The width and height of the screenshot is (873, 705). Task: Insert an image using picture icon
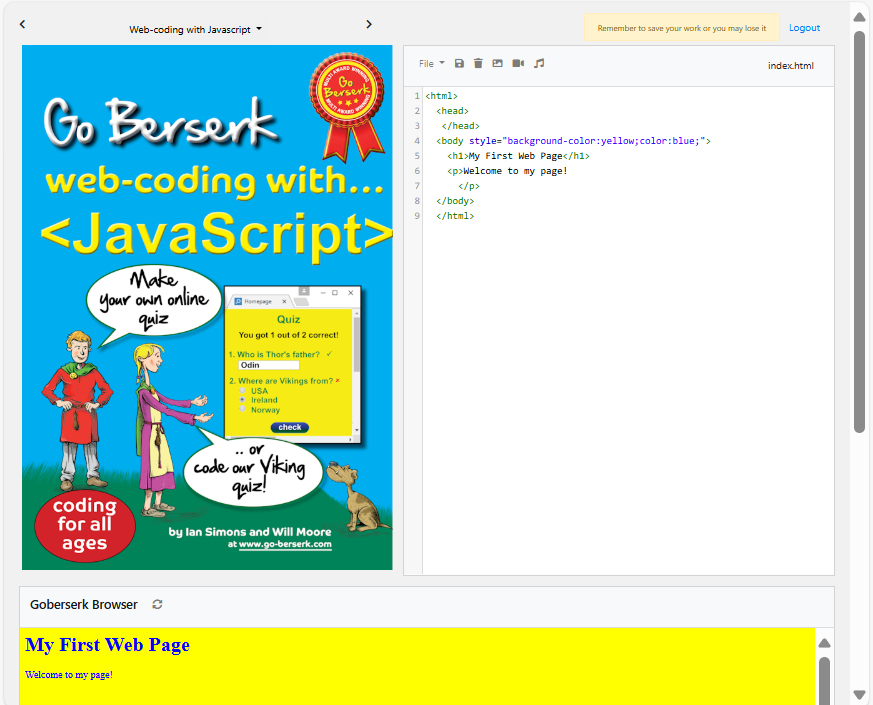pyautogui.click(x=498, y=63)
